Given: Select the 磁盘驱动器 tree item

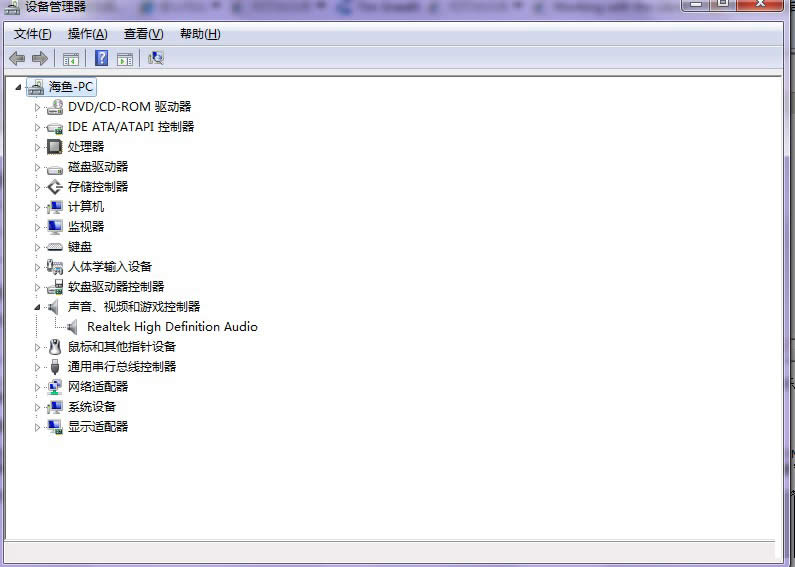Looking at the screenshot, I should 98,167.
